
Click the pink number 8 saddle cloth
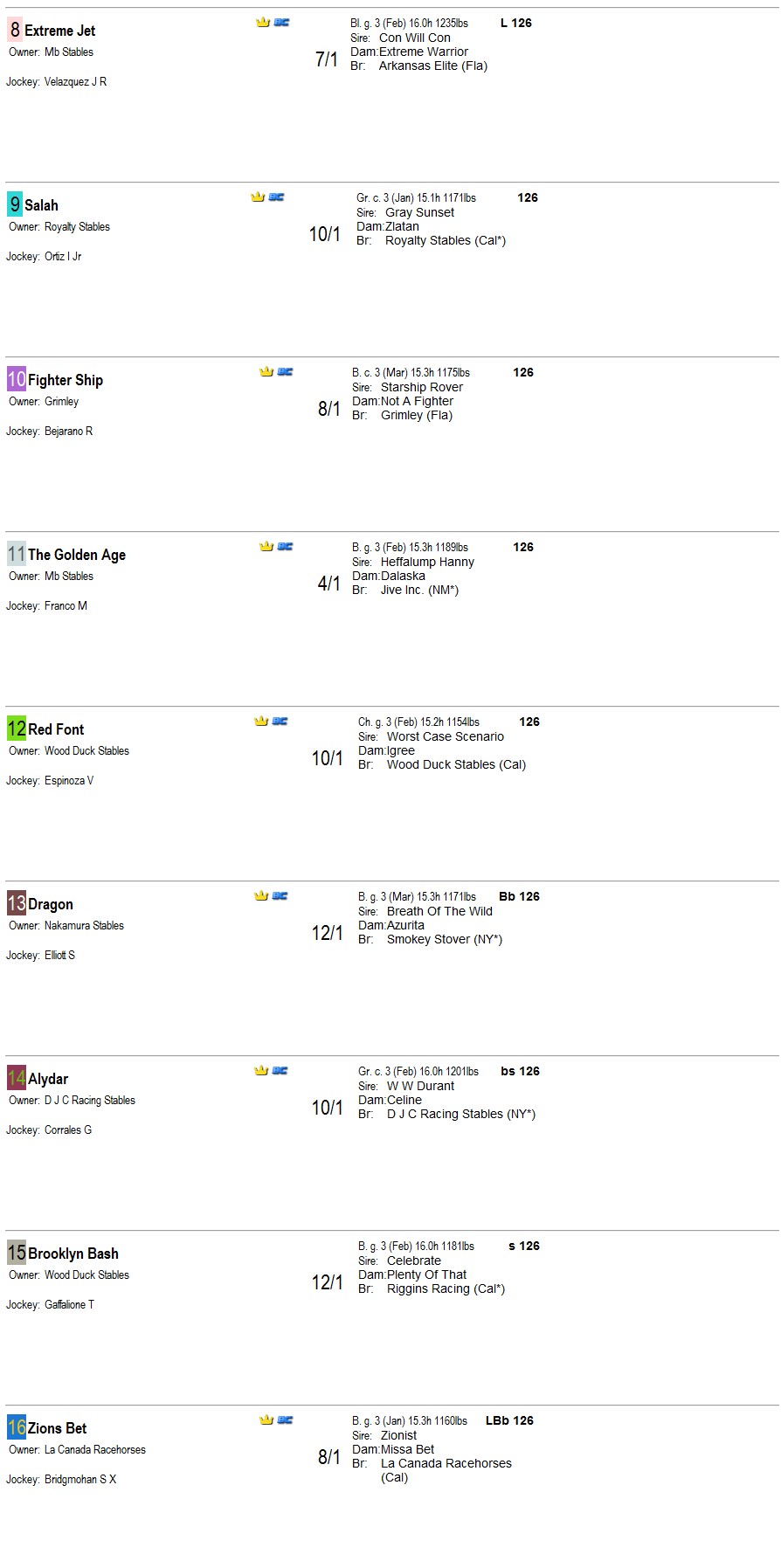click(x=15, y=30)
